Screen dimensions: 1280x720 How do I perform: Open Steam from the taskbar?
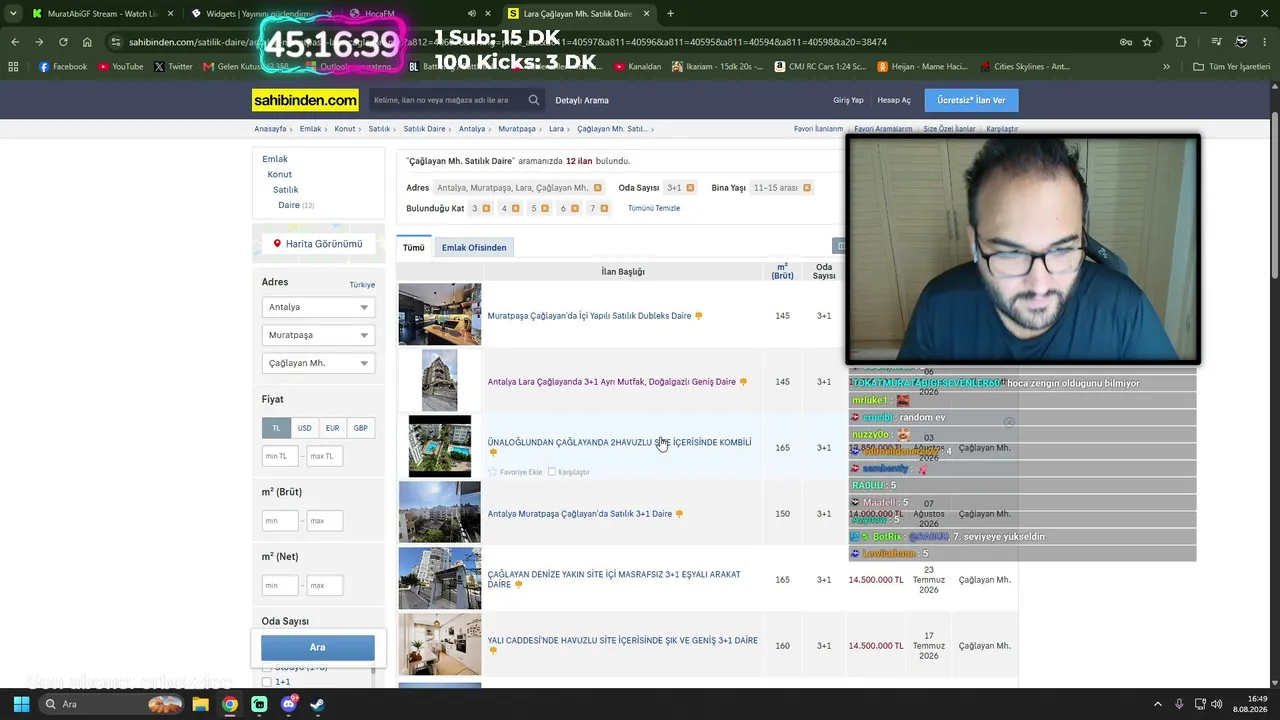[317, 704]
